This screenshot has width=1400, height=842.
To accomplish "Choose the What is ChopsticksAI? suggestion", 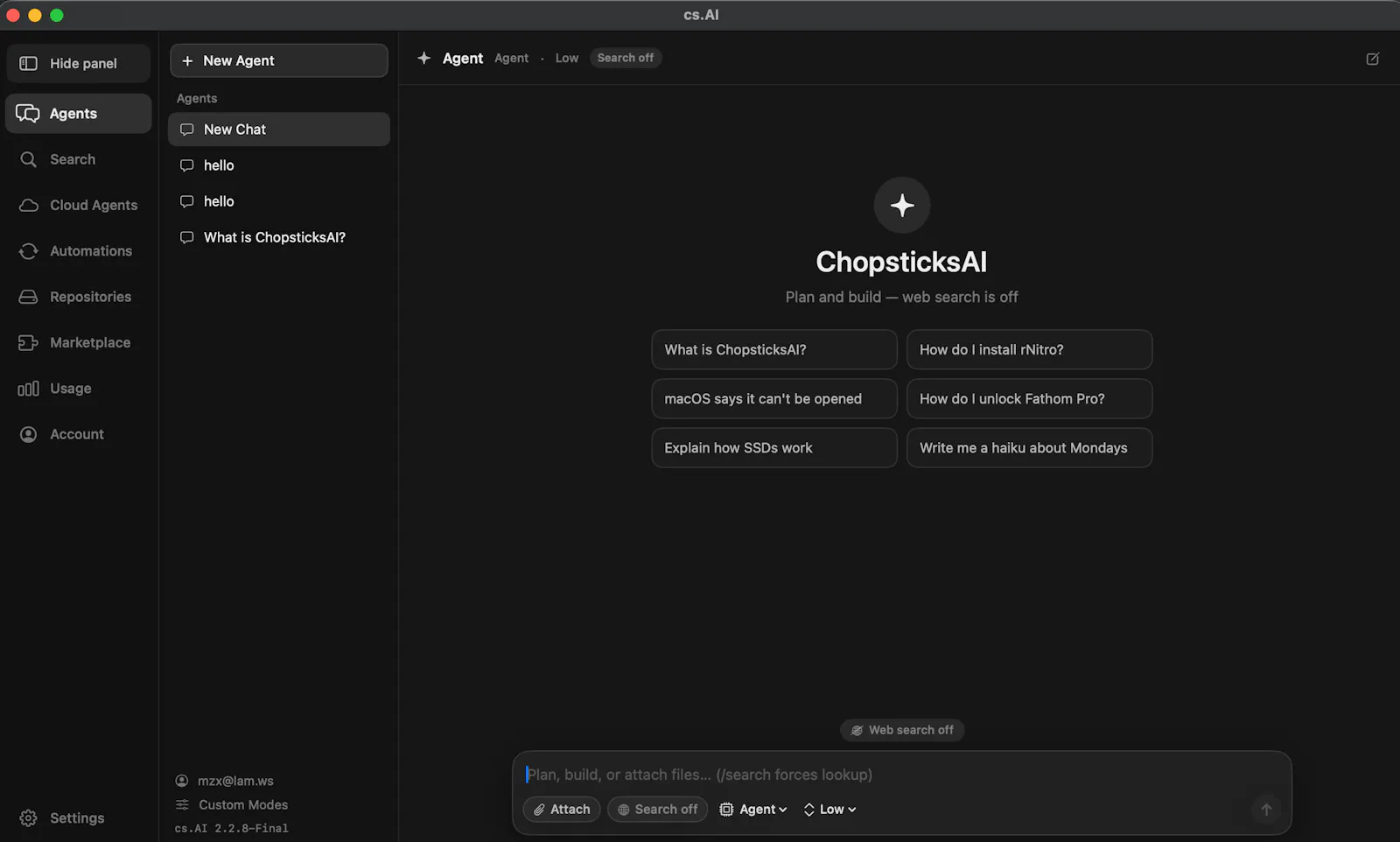I will (773, 349).
